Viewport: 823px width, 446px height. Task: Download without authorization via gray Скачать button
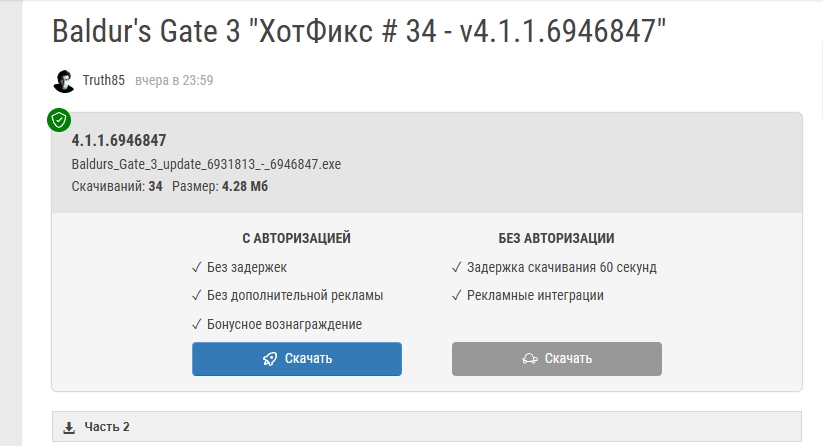557,359
